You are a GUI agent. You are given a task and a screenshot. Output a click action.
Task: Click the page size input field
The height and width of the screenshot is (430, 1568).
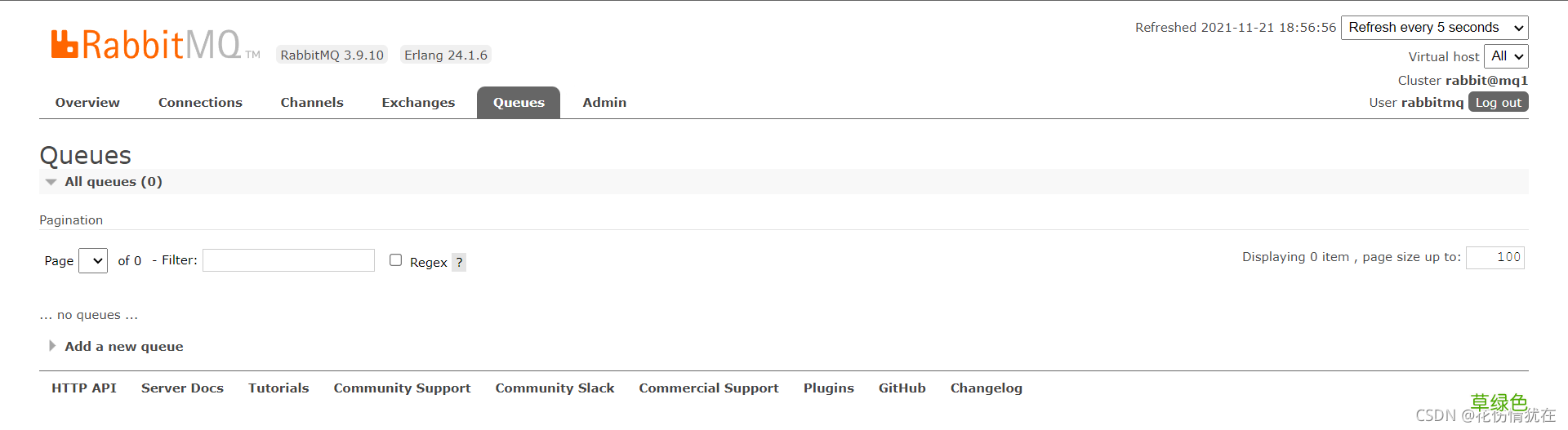coord(1494,257)
